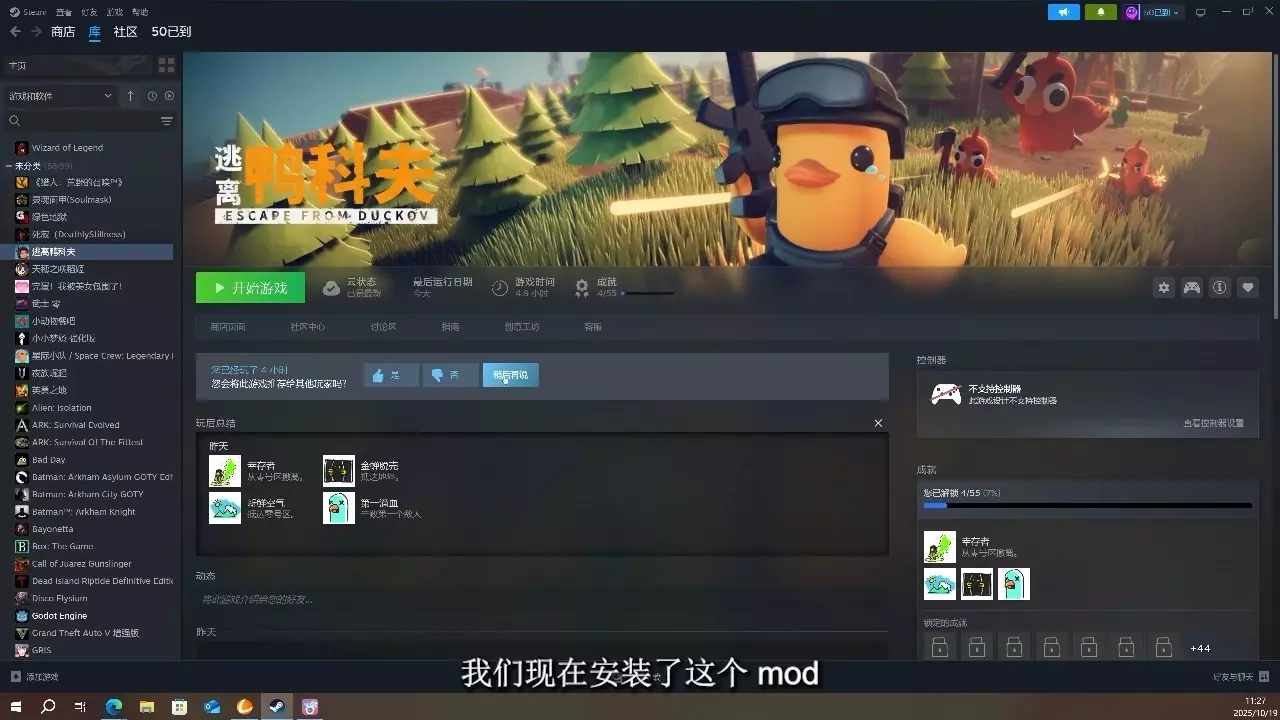Expand the account name dropdown
The width and height of the screenshot is (1280, 720).
1162,12
